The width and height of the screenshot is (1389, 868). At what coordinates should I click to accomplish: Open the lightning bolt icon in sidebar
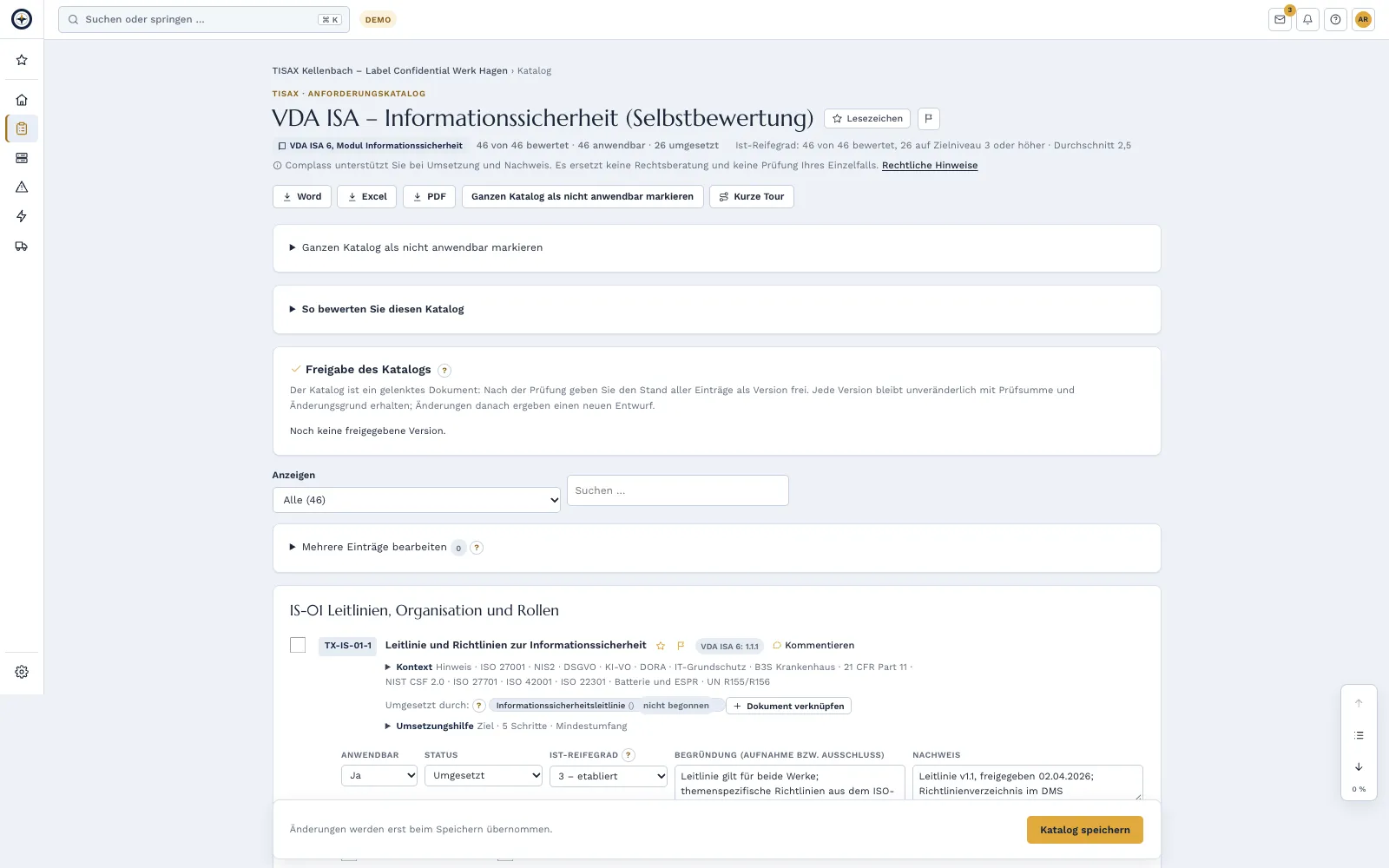[x=22, y=216]
